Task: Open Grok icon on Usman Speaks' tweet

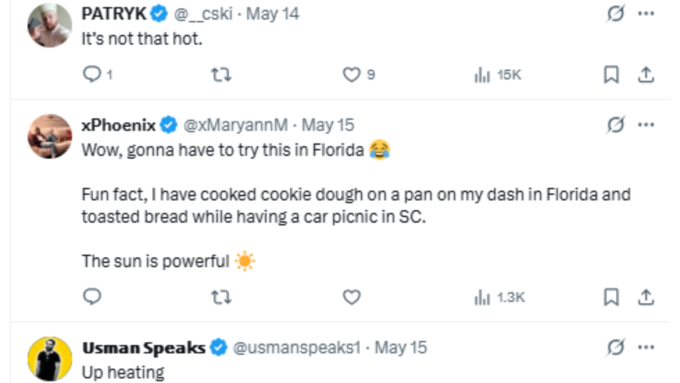Action: click(615, 347)
